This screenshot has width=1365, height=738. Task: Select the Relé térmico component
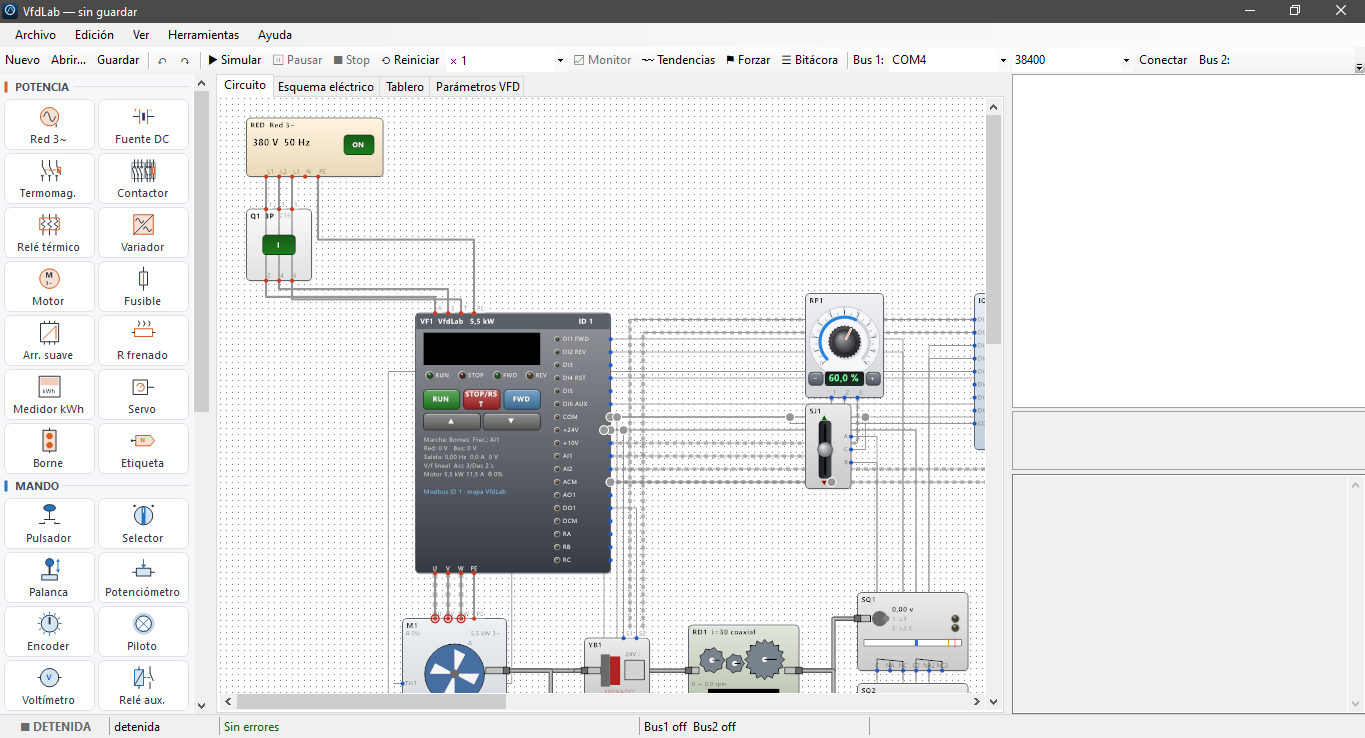point(49,232)
